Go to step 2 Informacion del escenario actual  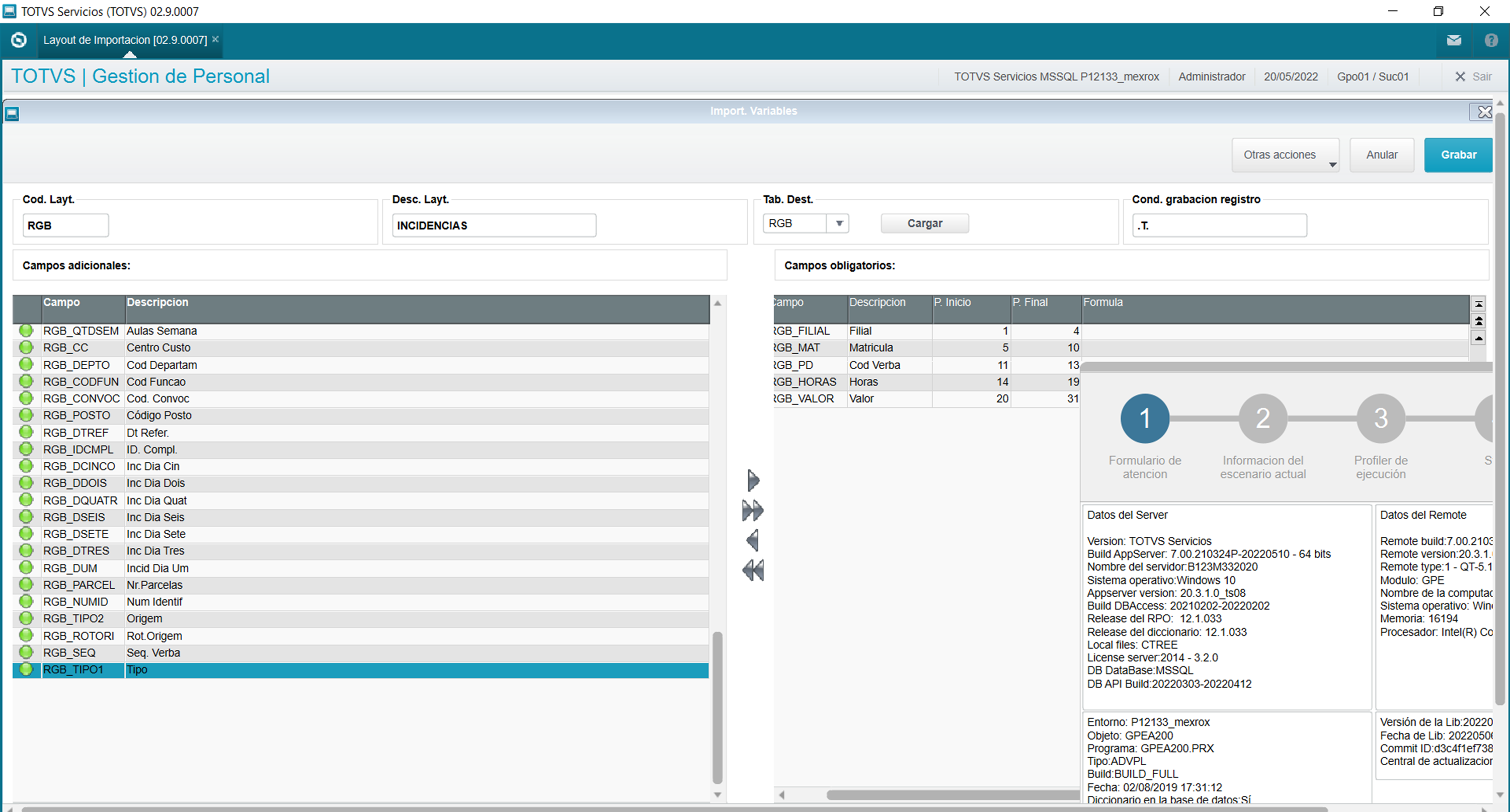point(1263,418)
